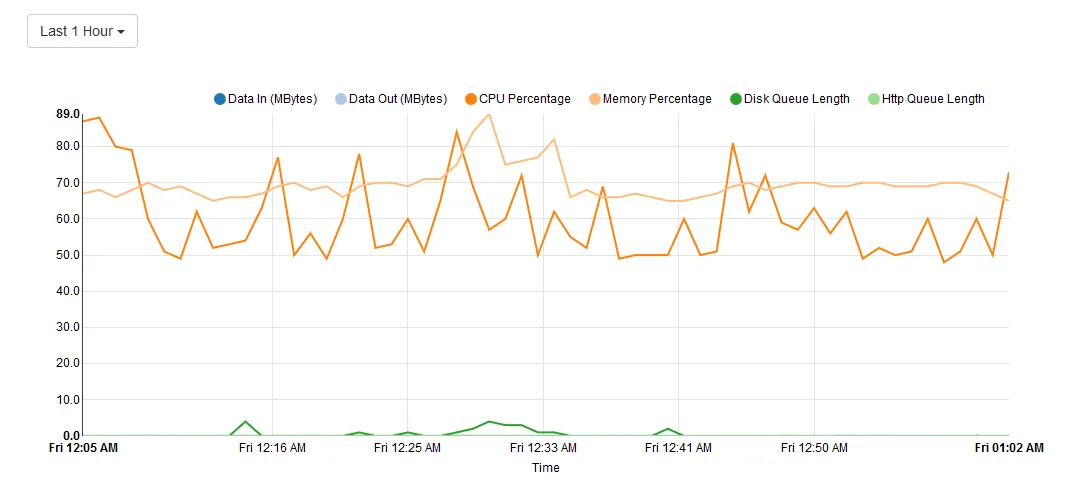Select the Fri 12:50 AM time axis label

click(814, 448)
